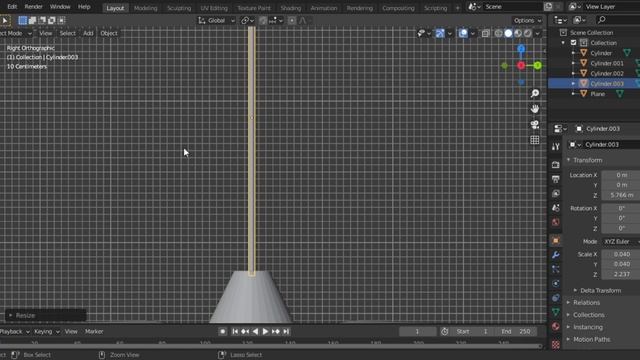This screenshot has height=360, width=640.
Task: Toggle the Collection exclude checkbox in outliner
Action: pyautogui.click(x=573, y=43)
